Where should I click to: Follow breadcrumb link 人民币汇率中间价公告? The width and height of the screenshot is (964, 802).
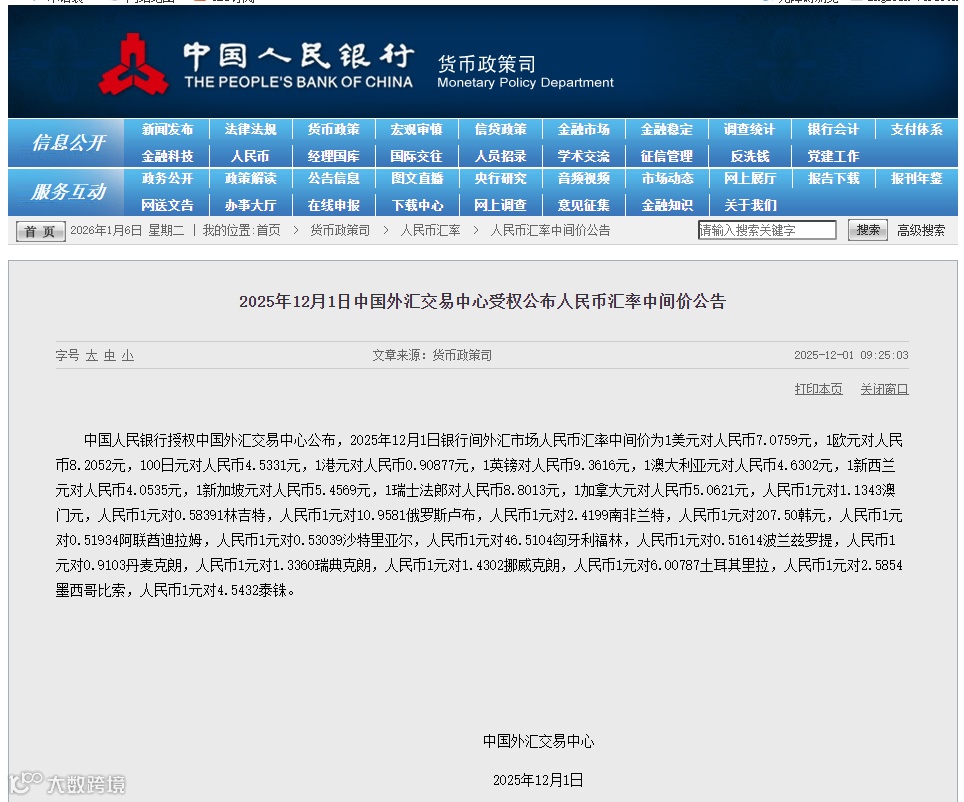[550, 231]
